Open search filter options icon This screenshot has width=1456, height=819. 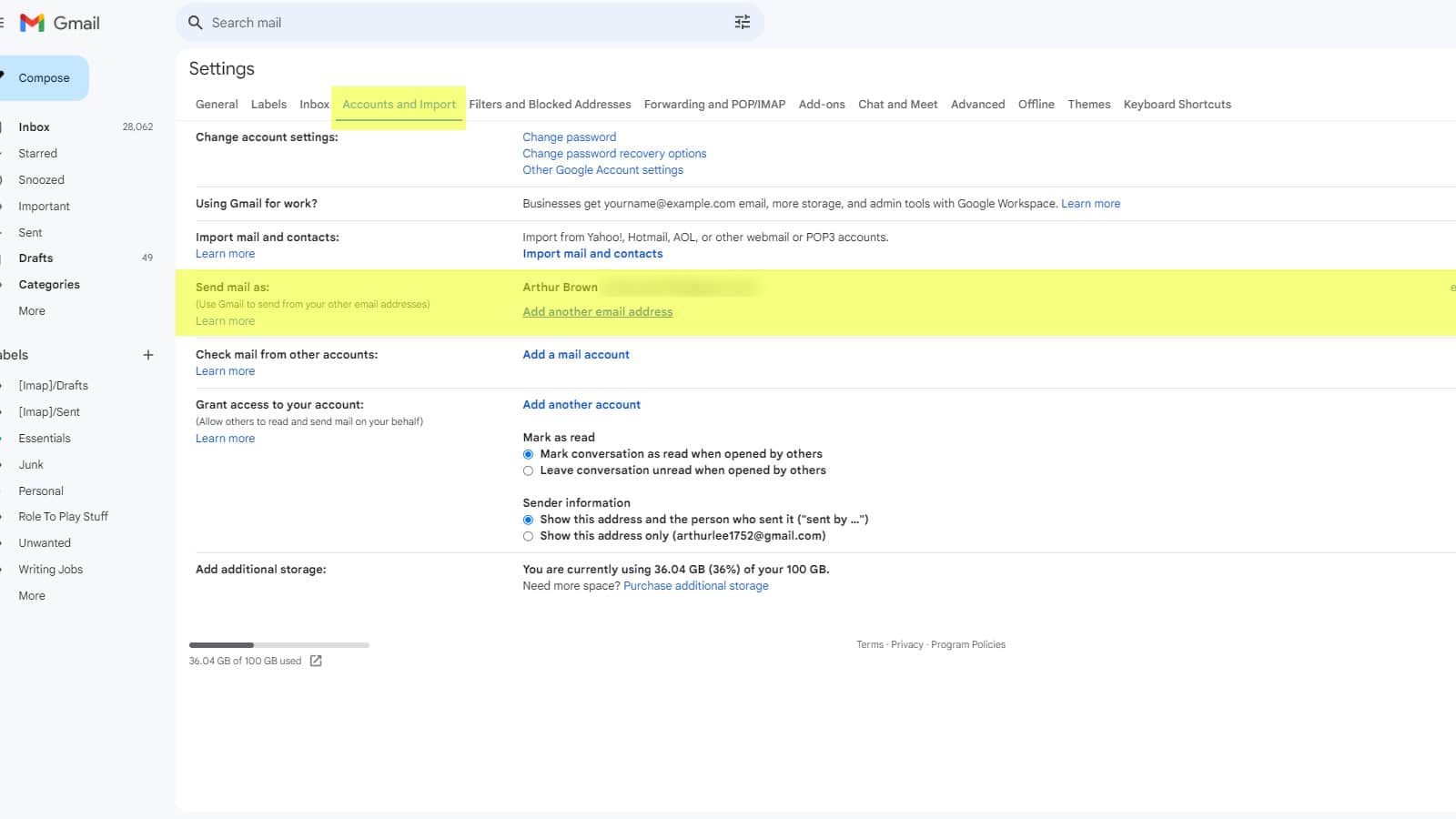(742, 23)
